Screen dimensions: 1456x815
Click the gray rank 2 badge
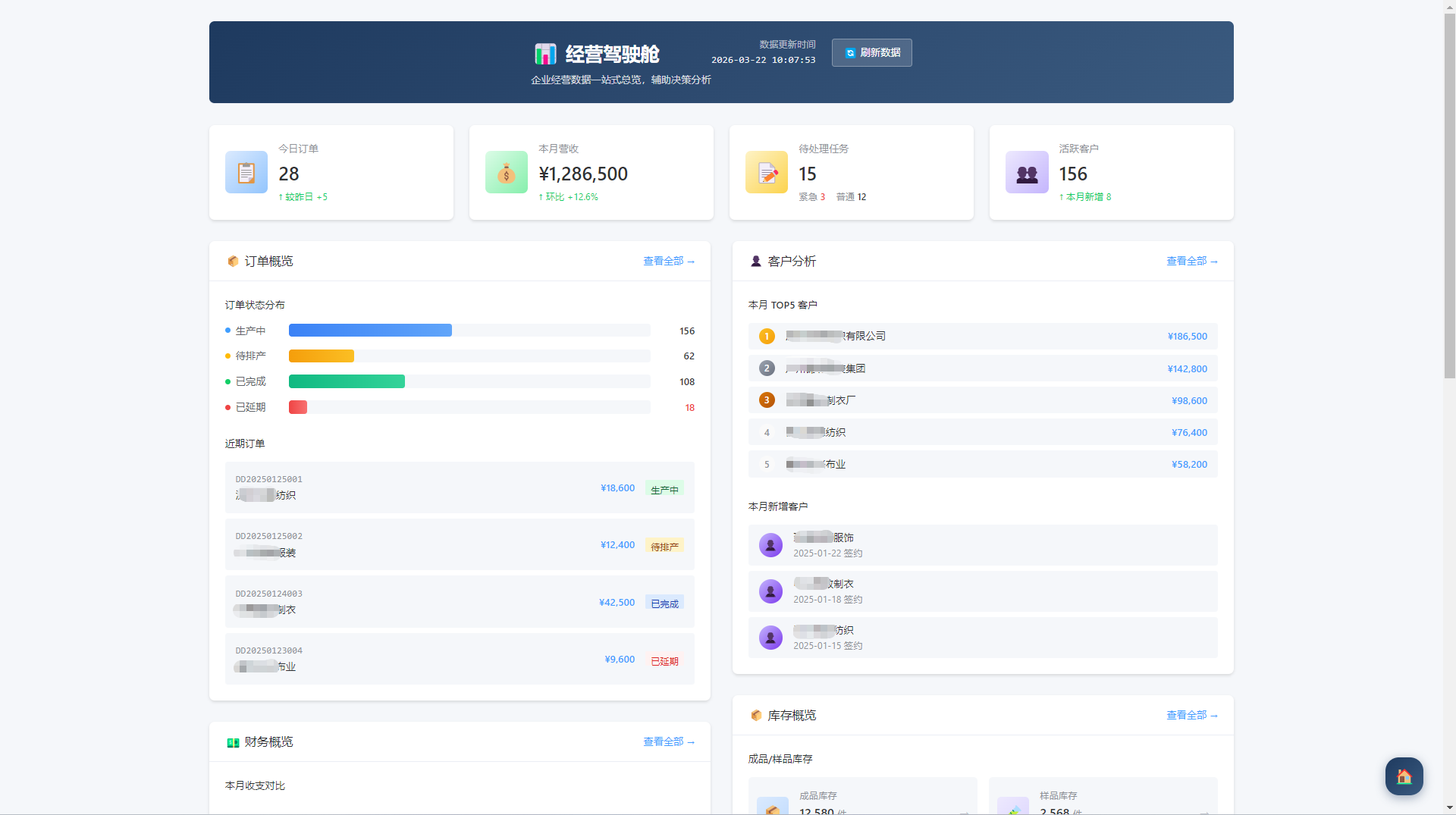[767, 368]
